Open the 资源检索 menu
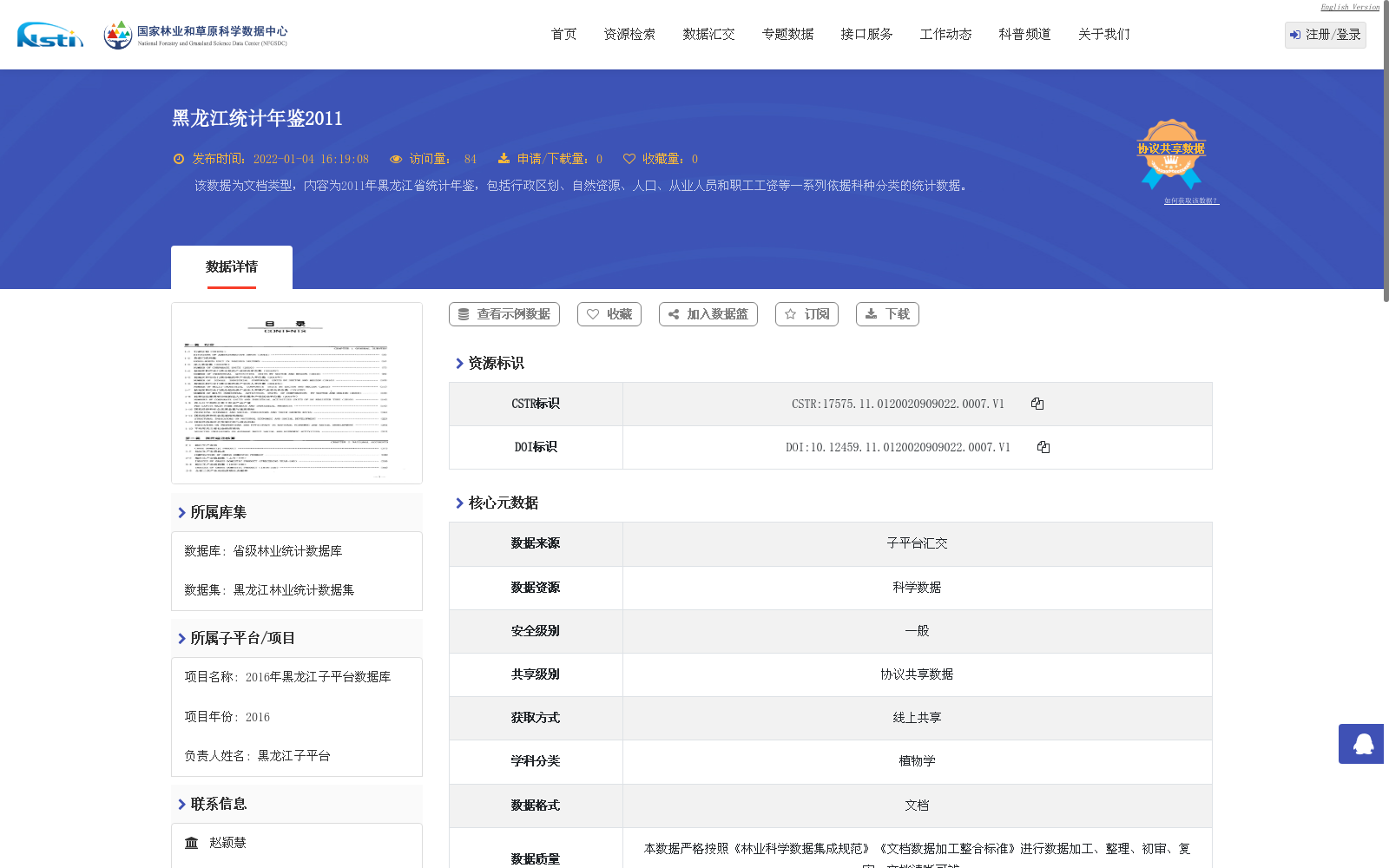Viewport: 1389px width, 868px height. pos(629,34)
